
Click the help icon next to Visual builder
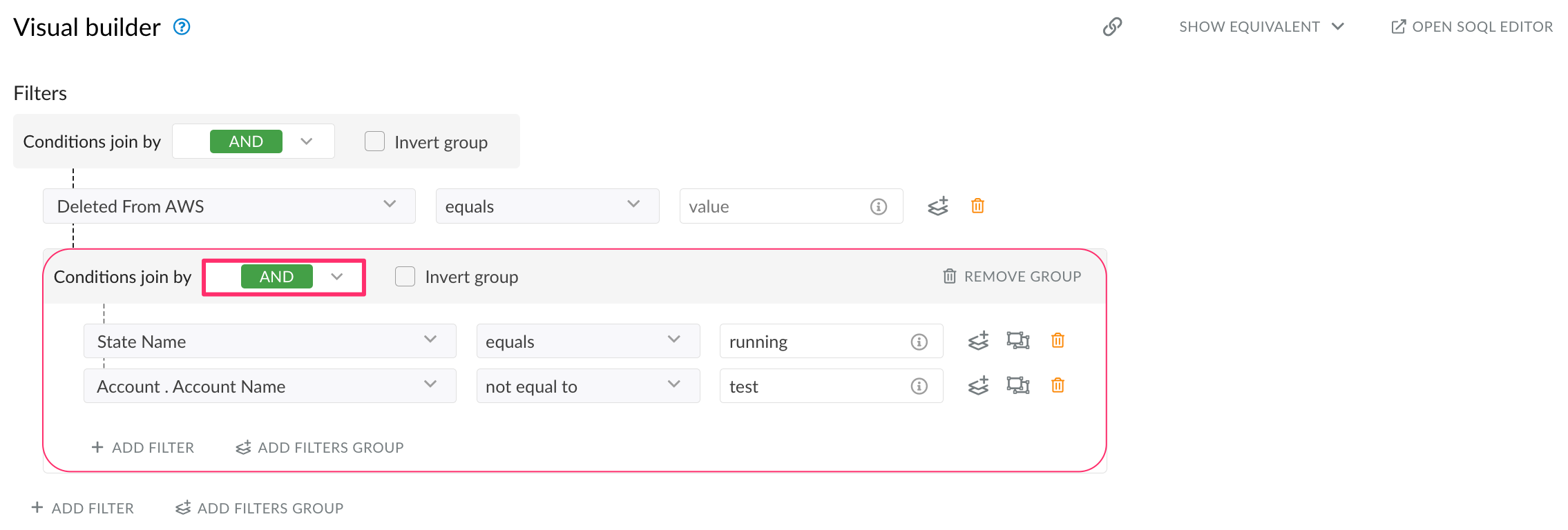click(181, 26)
